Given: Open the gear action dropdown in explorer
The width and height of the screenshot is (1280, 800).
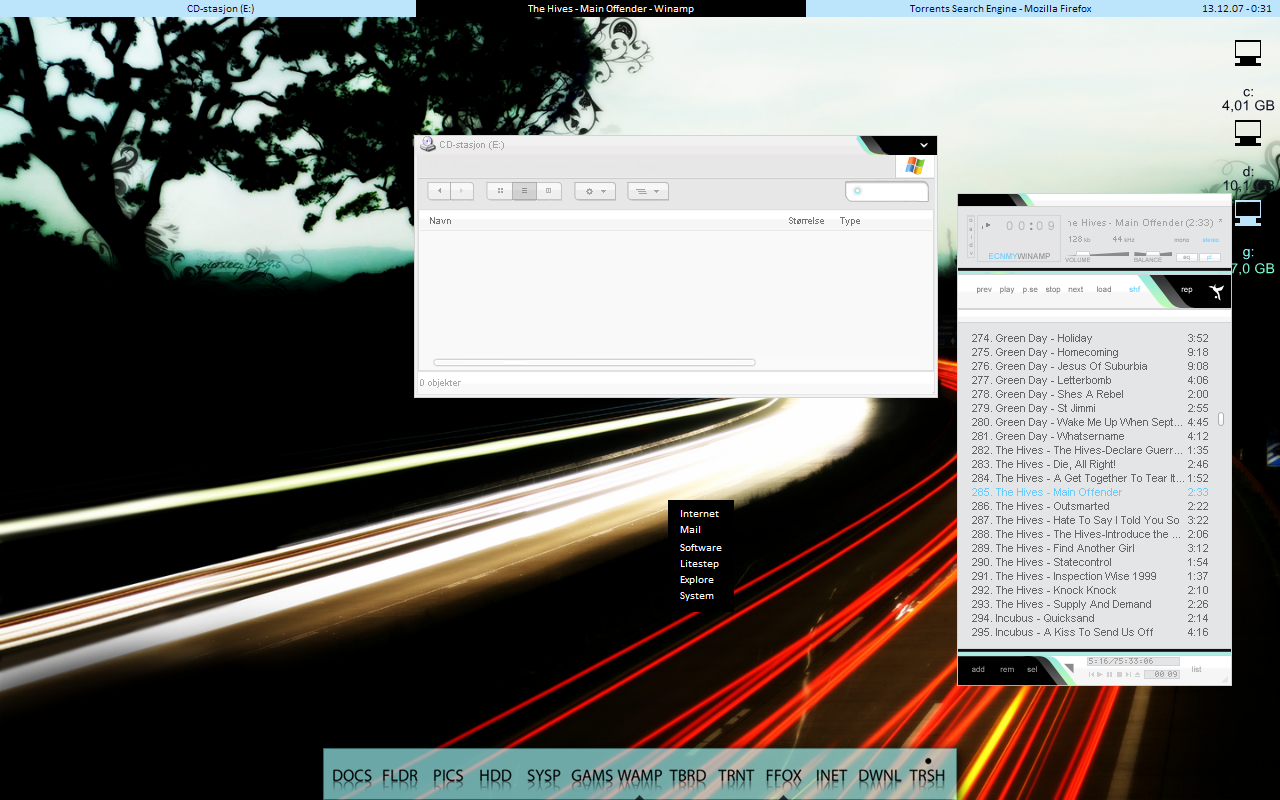Looking at the screenshot, I should pos(595,191).
